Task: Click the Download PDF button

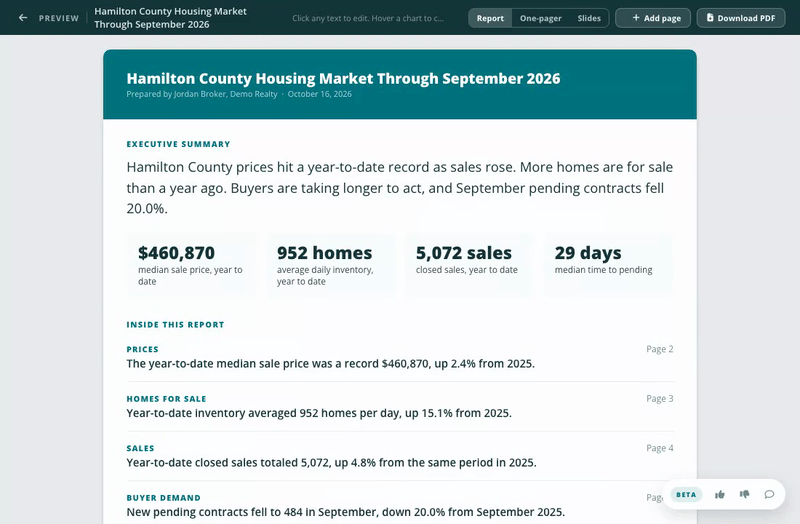Action: pos(741,18)
